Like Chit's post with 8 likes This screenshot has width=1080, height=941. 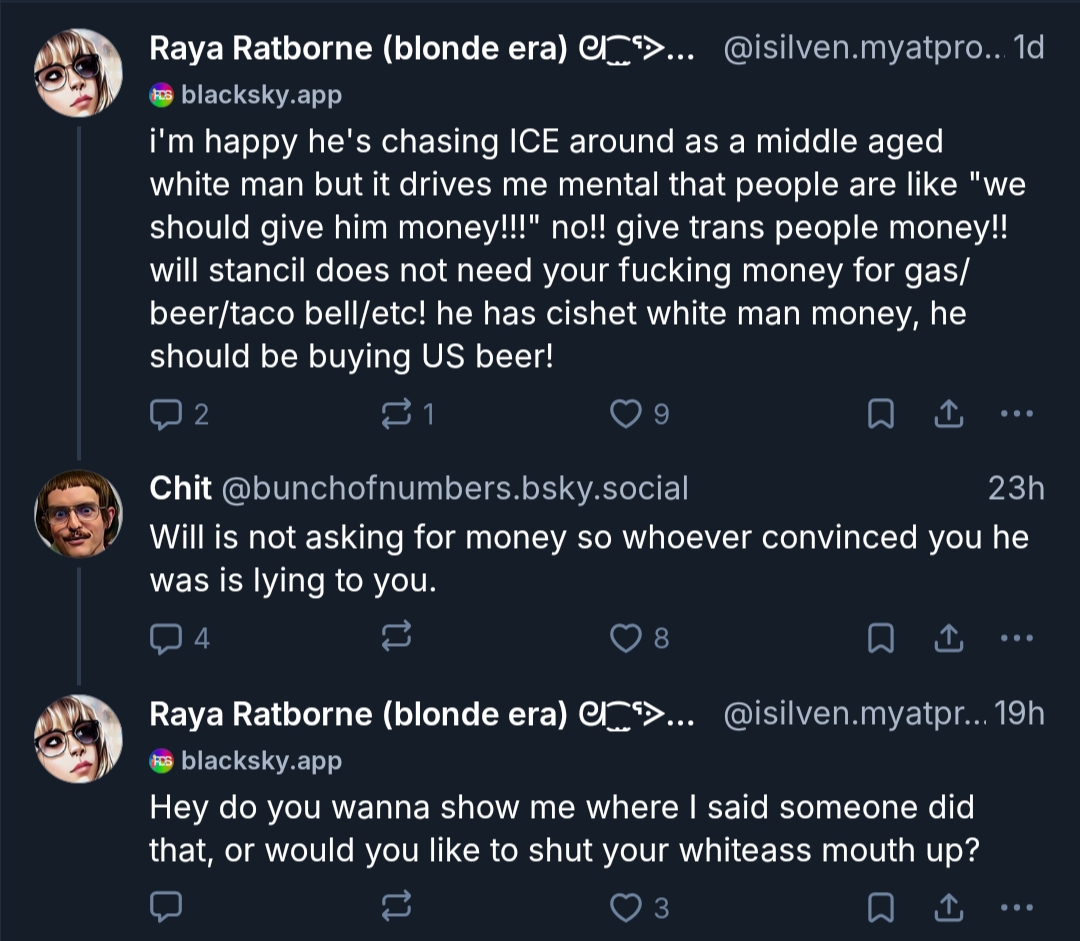click(x=627, y=638)
